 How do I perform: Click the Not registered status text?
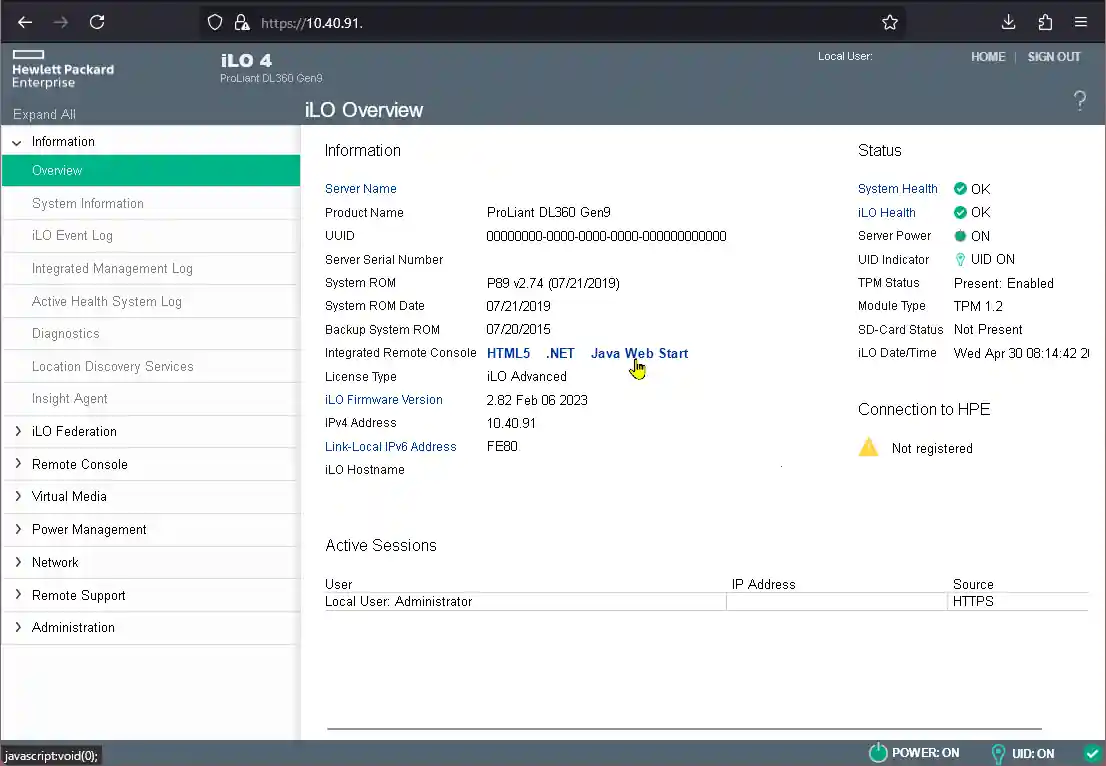click(932, 449)
